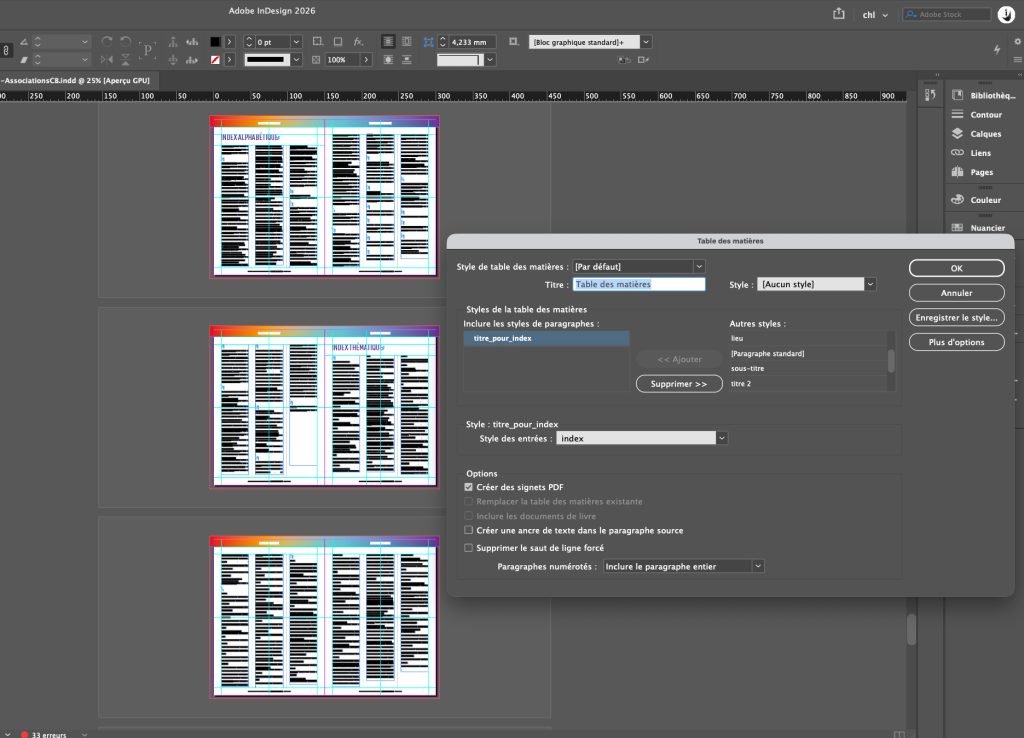Click the lightning quick apply icon
Screen dimensions: 1024x738
[x=997, y=49]
